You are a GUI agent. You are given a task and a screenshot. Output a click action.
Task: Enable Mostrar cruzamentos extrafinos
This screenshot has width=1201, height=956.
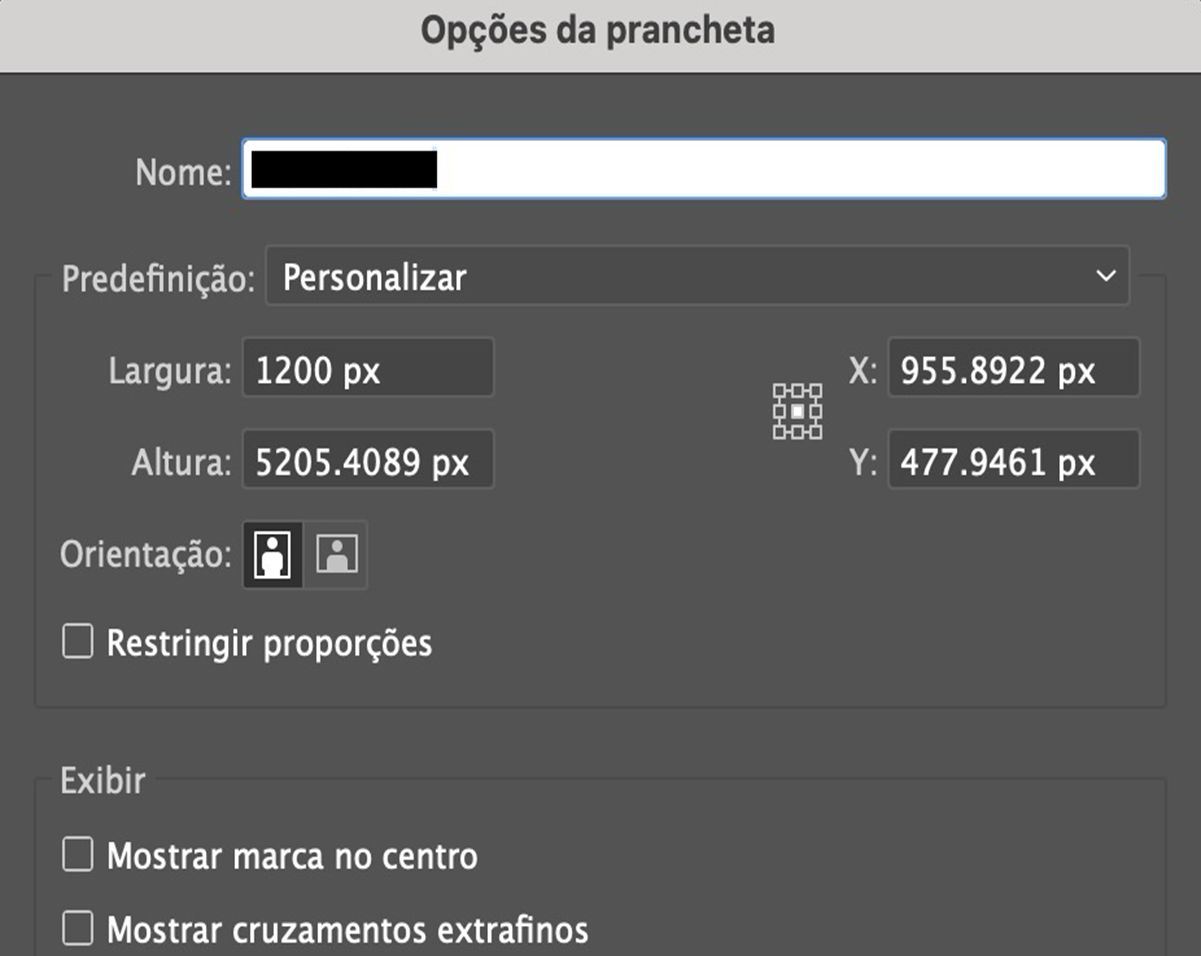tap(76, 930)
